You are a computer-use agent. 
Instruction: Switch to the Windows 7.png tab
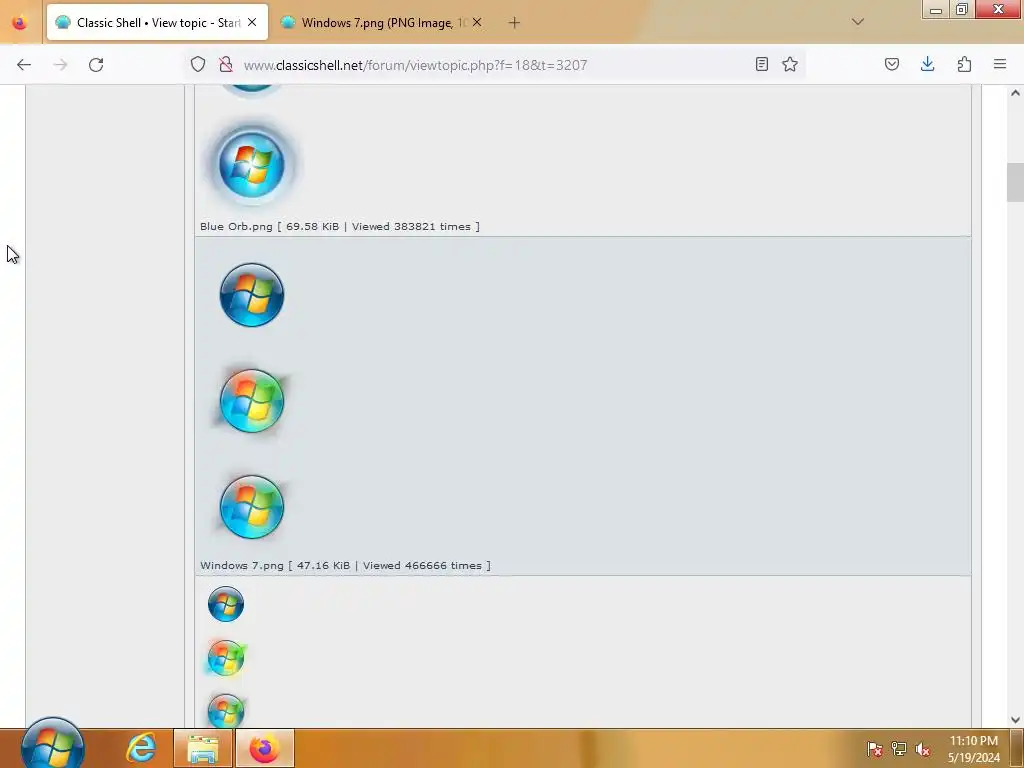click(381, 22)
